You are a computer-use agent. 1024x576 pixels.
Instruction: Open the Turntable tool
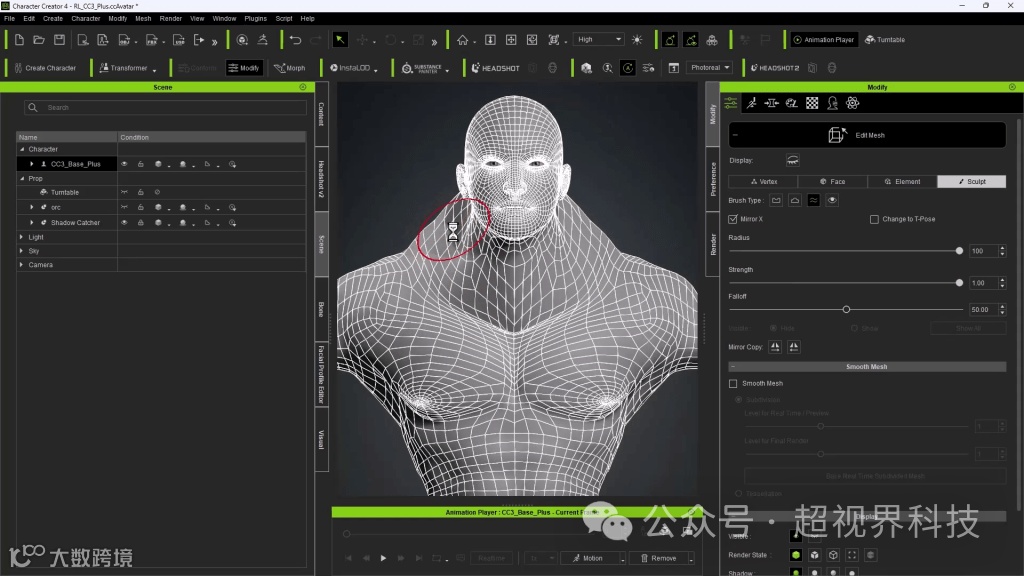[x=885, y=40]
